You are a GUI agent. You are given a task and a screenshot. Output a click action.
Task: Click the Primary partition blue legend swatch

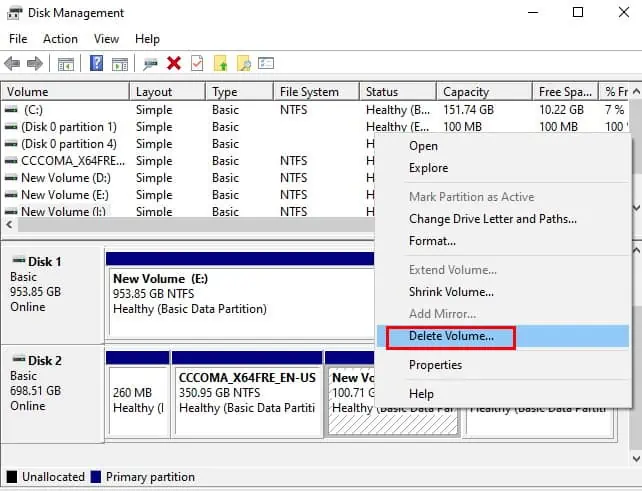[96, 477]
